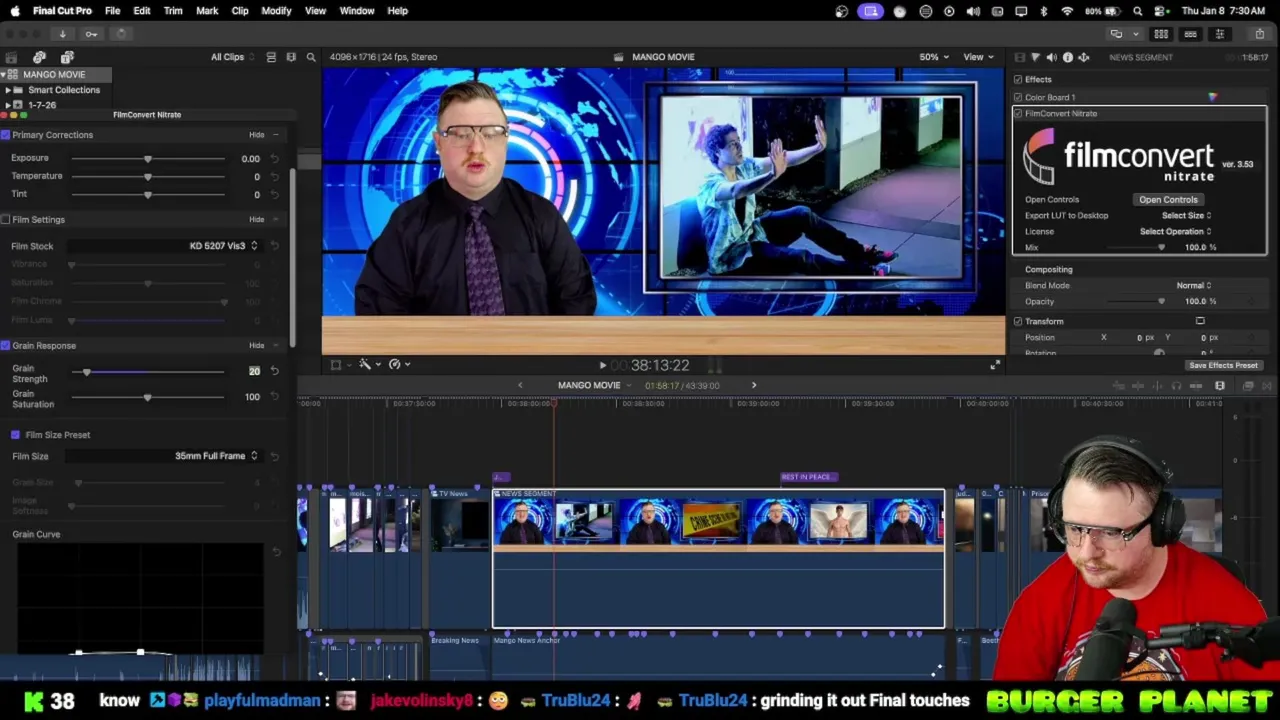Viewport: 1280px width, 720px height.
Task: Reset the Exposure parameter arrow
Action: [x=274, y=159]
